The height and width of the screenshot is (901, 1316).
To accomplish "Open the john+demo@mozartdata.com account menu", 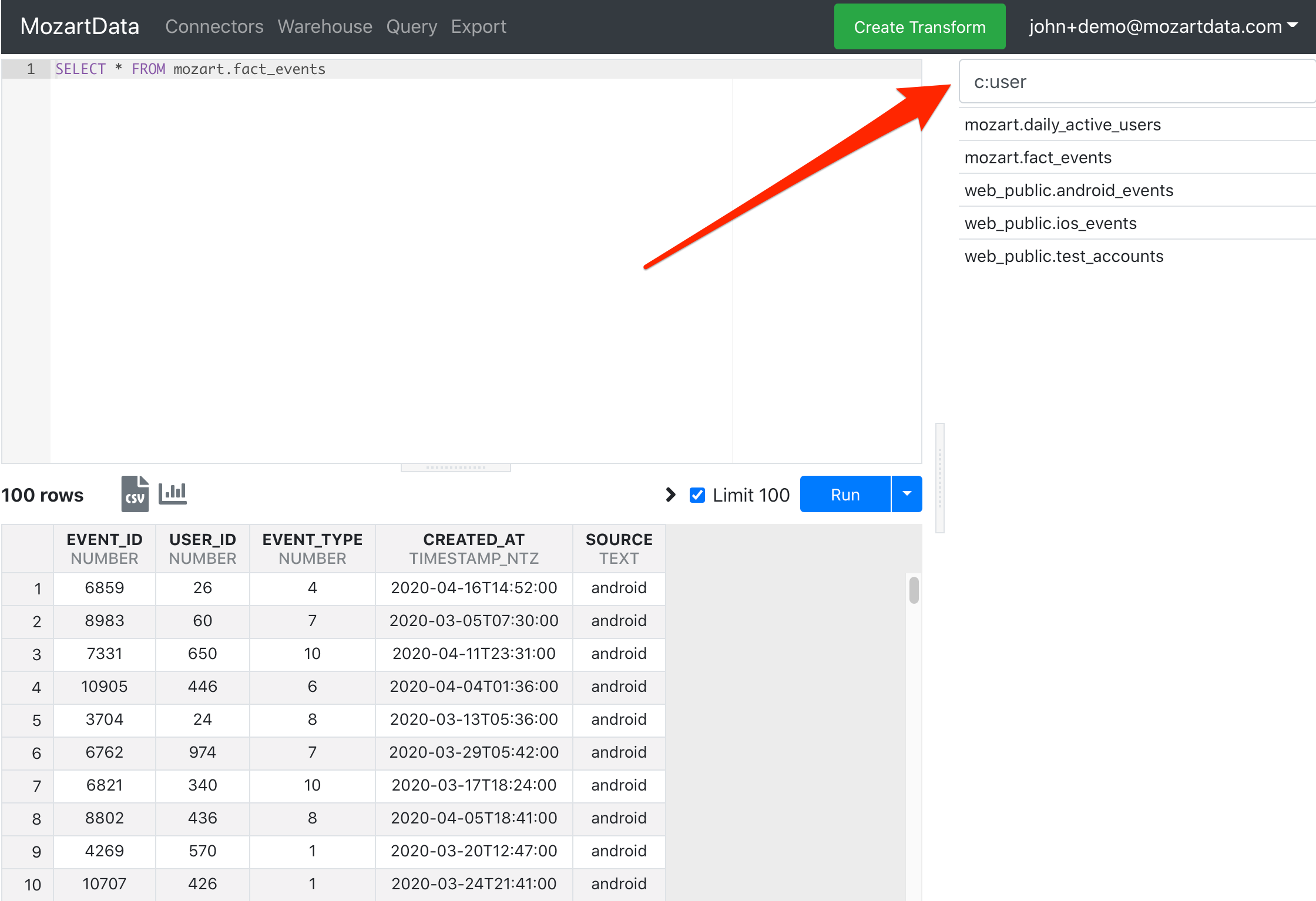I will 1163,26.
